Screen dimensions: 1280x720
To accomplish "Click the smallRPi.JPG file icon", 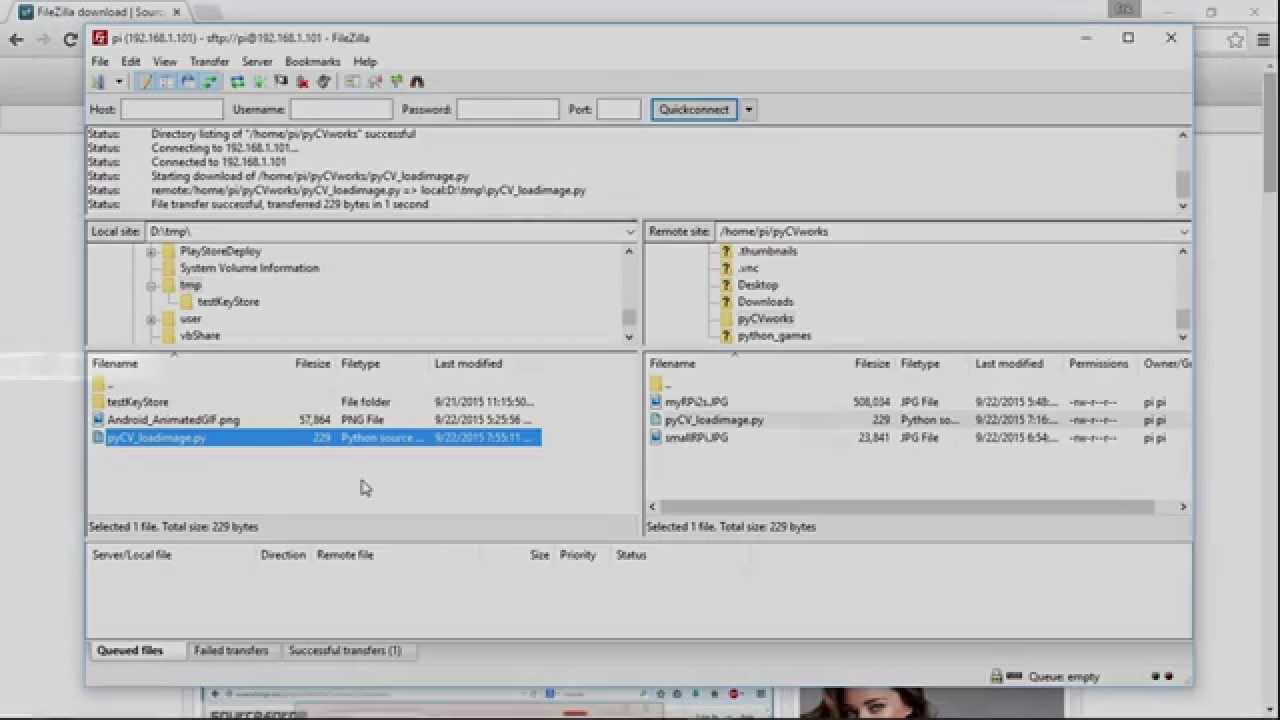I will 656,438.
